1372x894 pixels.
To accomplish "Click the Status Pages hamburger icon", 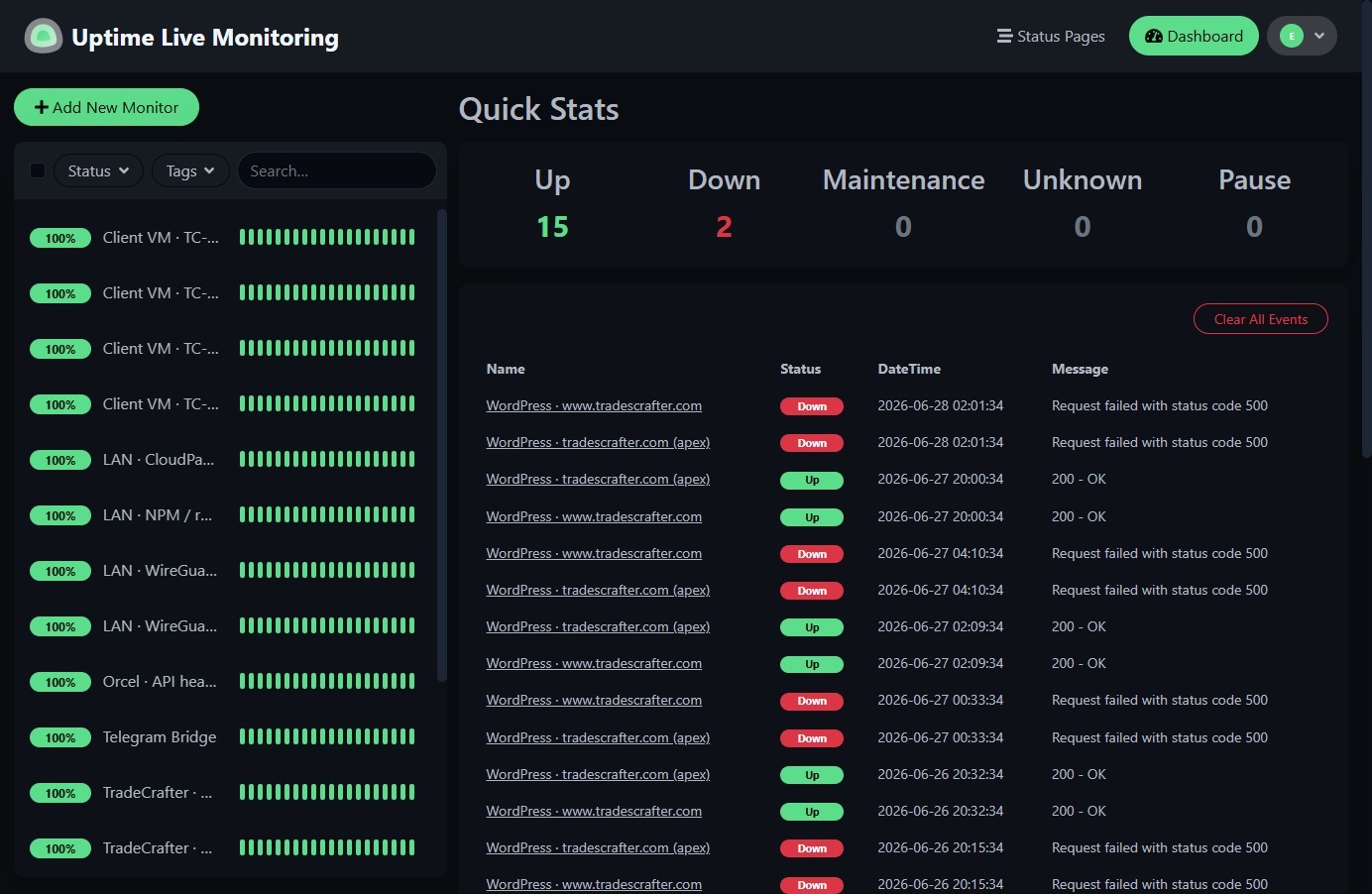I will (1004, 37).
